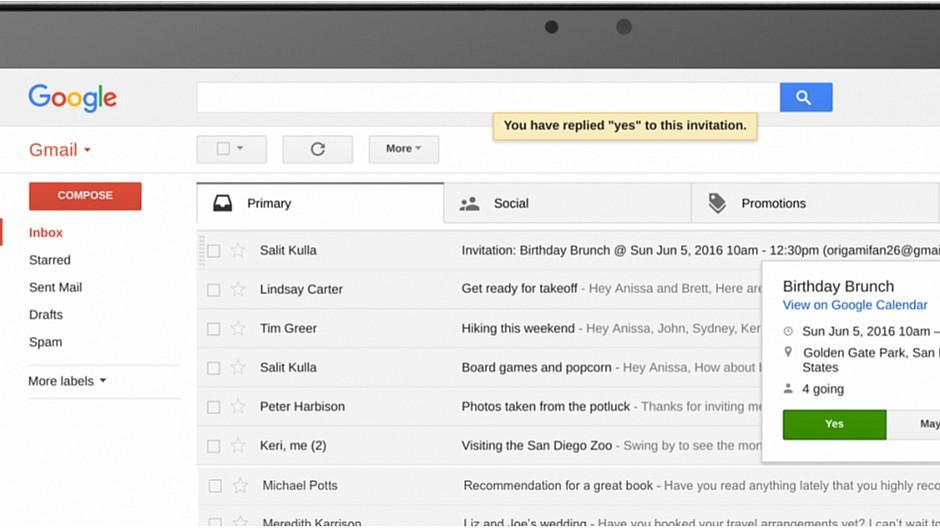Image resolution: width=940 pixels, height=528 pixels.
Task: Click the person icon beside 4 going
Action: 788,389
